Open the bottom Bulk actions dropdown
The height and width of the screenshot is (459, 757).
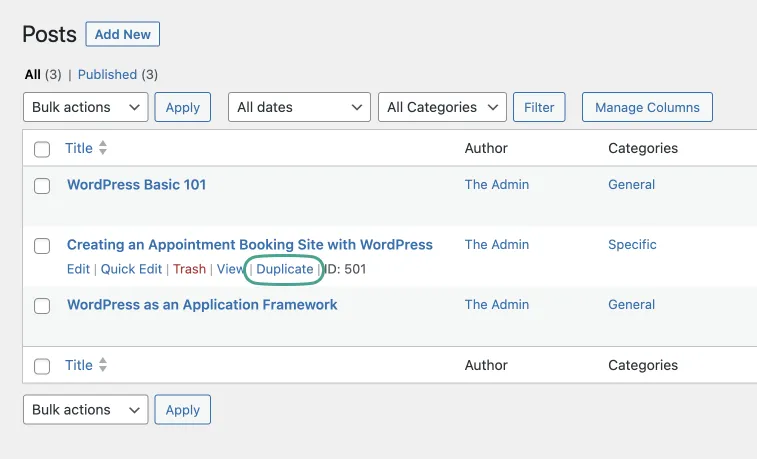coord(85,410)
